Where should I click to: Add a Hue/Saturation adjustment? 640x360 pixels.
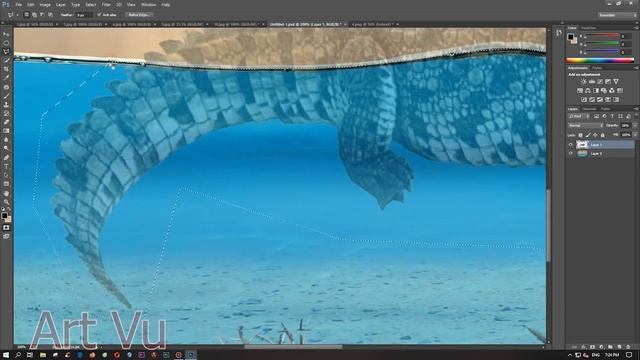click(580, 90)
